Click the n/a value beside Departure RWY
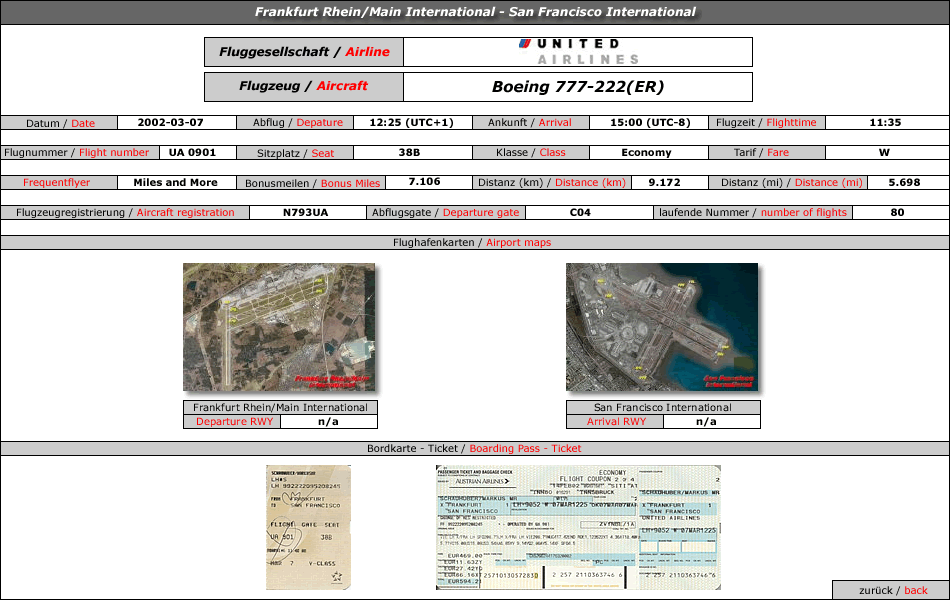The image size is (950, 600). point(328,421)
